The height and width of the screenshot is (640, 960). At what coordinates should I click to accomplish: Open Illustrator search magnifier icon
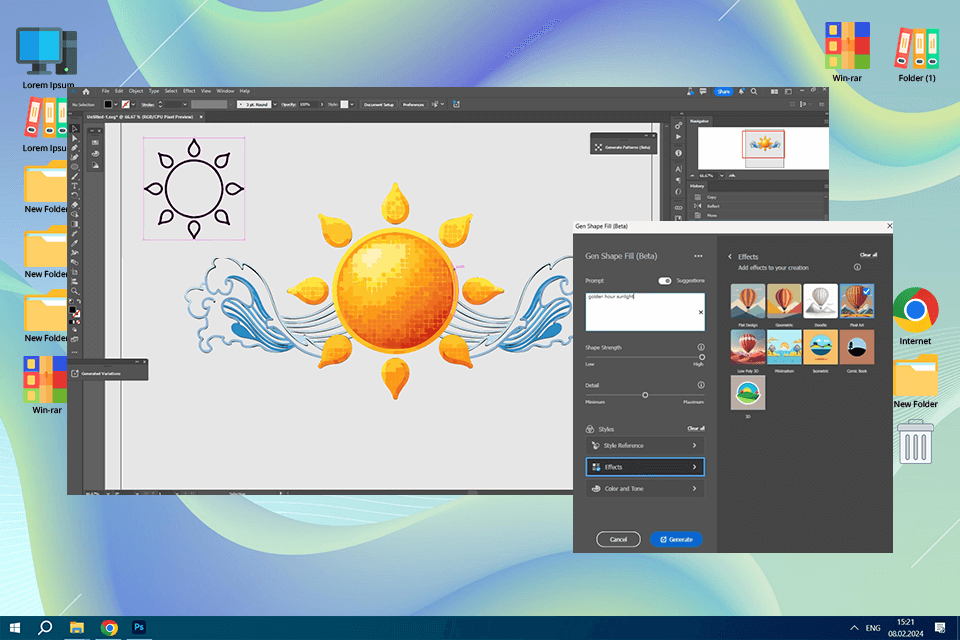coord(754,91)
